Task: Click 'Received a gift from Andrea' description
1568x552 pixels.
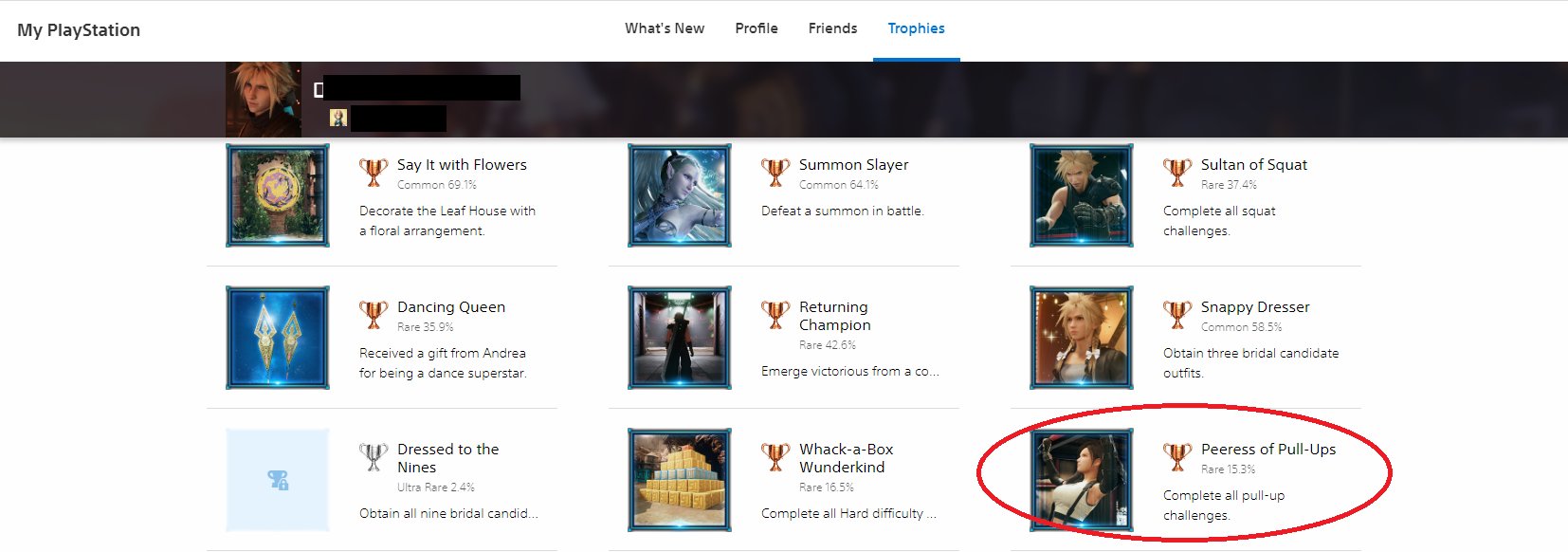Action: pyautogui.click(x=443, y=363)
